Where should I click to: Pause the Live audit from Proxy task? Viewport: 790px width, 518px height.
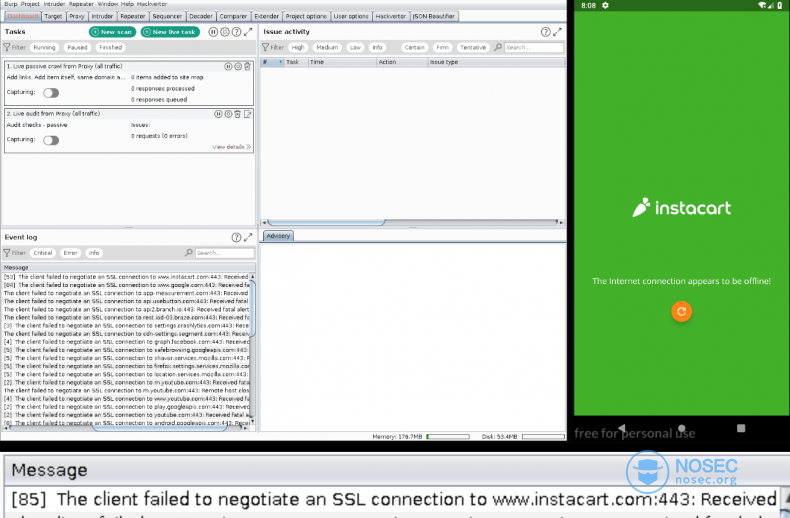pos(218,114)
